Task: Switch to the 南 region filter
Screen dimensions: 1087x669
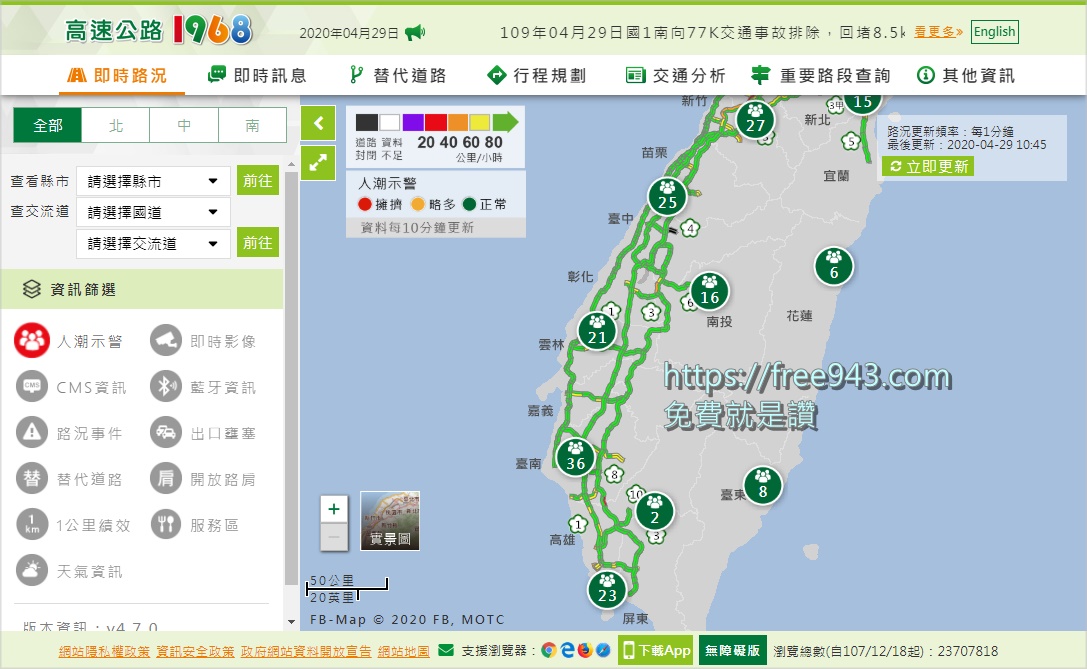Action: point(251,126)
